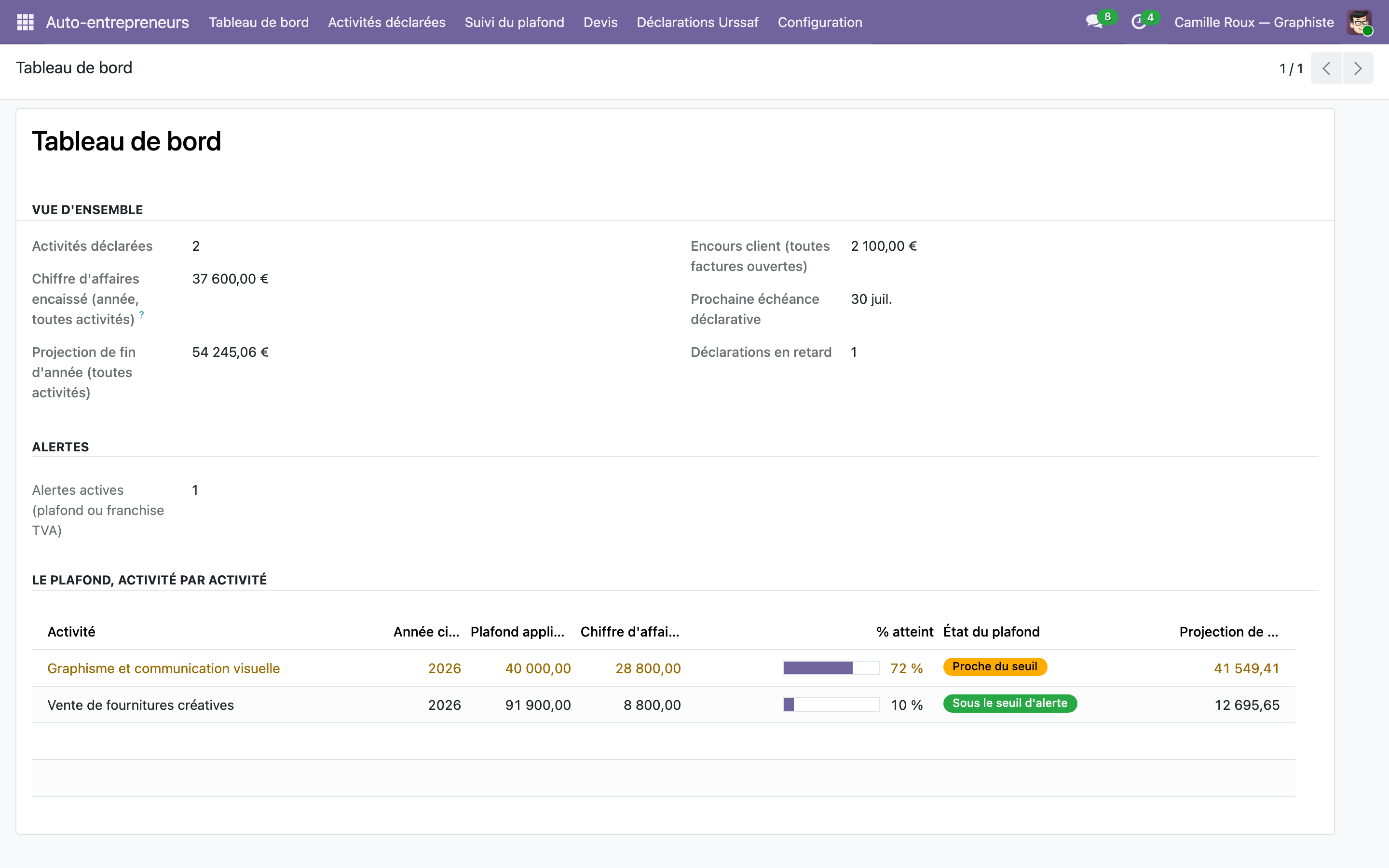
Task: Open the Suivi du plafond menu
Action: [514, 22]
